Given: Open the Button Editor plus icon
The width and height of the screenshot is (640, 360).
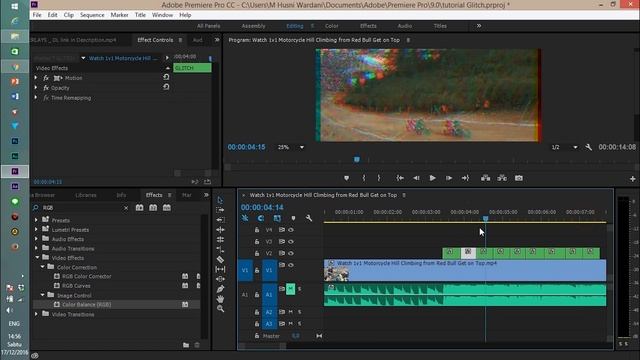Looking at the screenshot, I should 632,179.
